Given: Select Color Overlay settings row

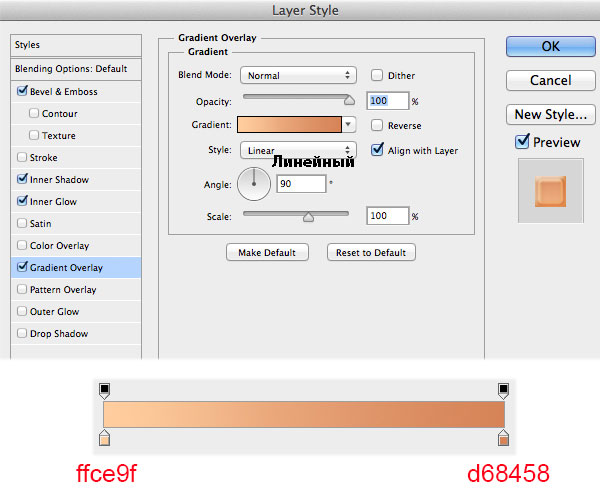Looking at the screenshot, I should (x=76, y=246).
